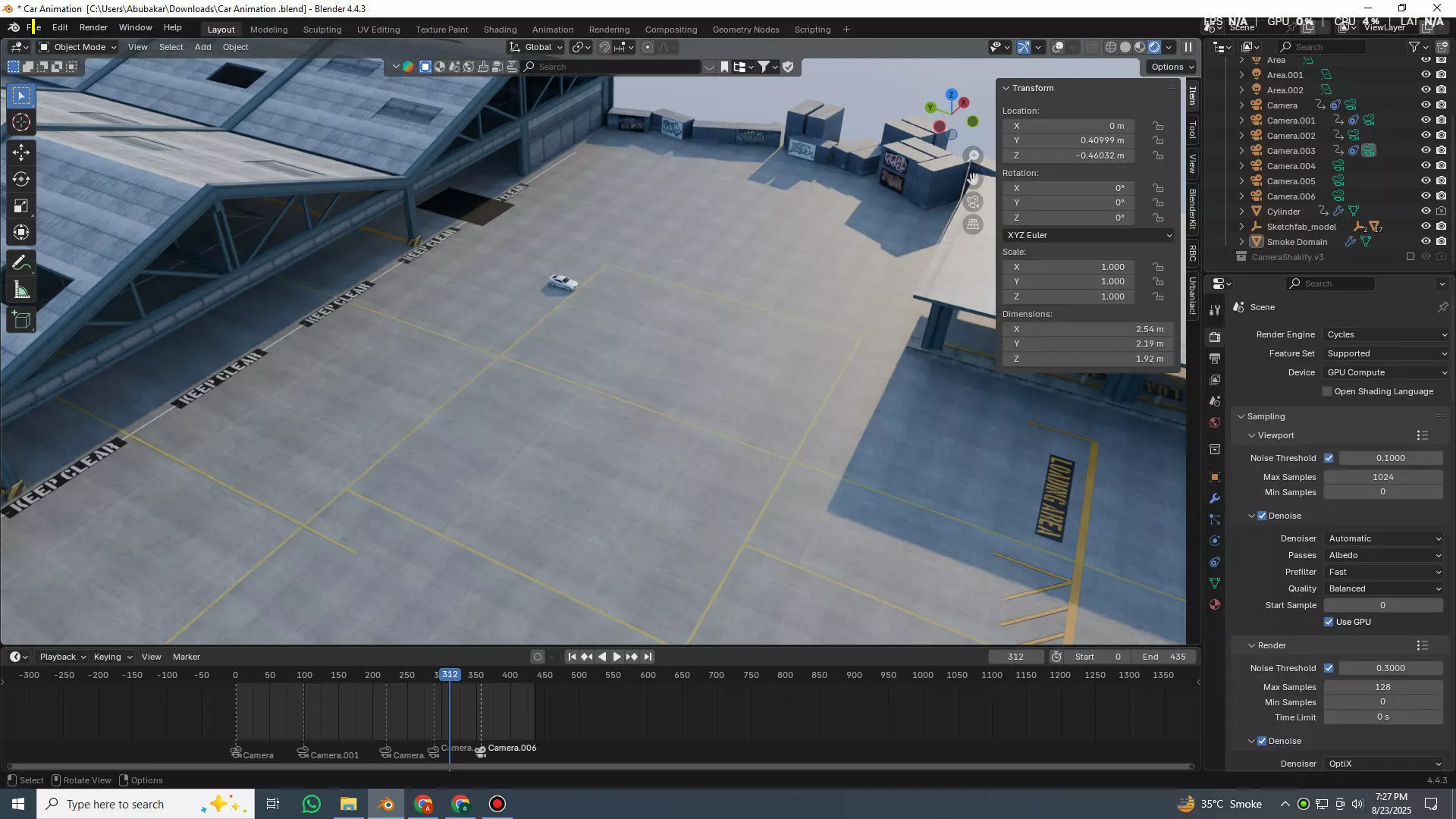Activate the Add Cube tool
The width and height of the screenshot is (1456, 819).
tap(21, 320)
